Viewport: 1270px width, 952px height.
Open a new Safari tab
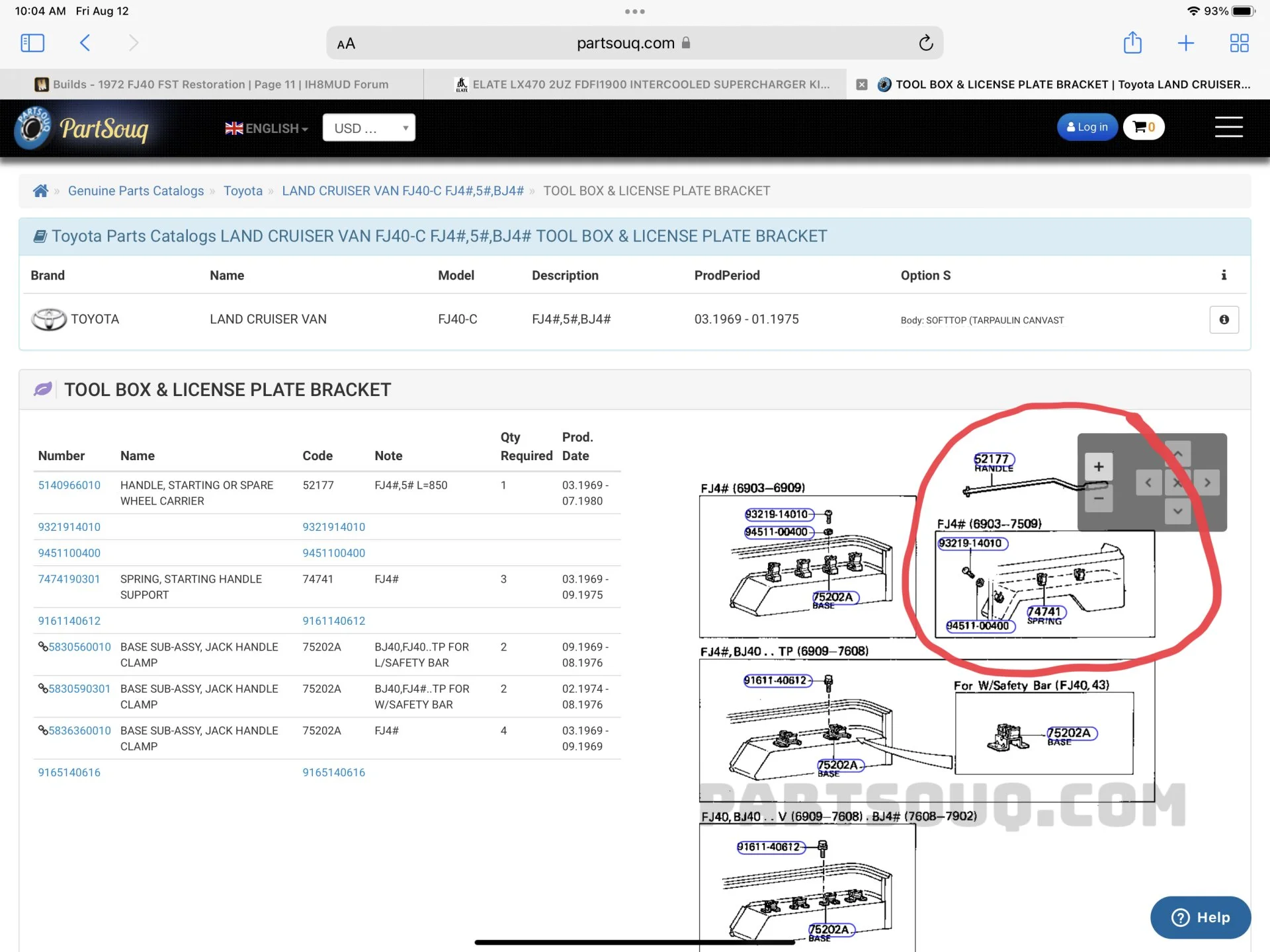coord(1186,43)
